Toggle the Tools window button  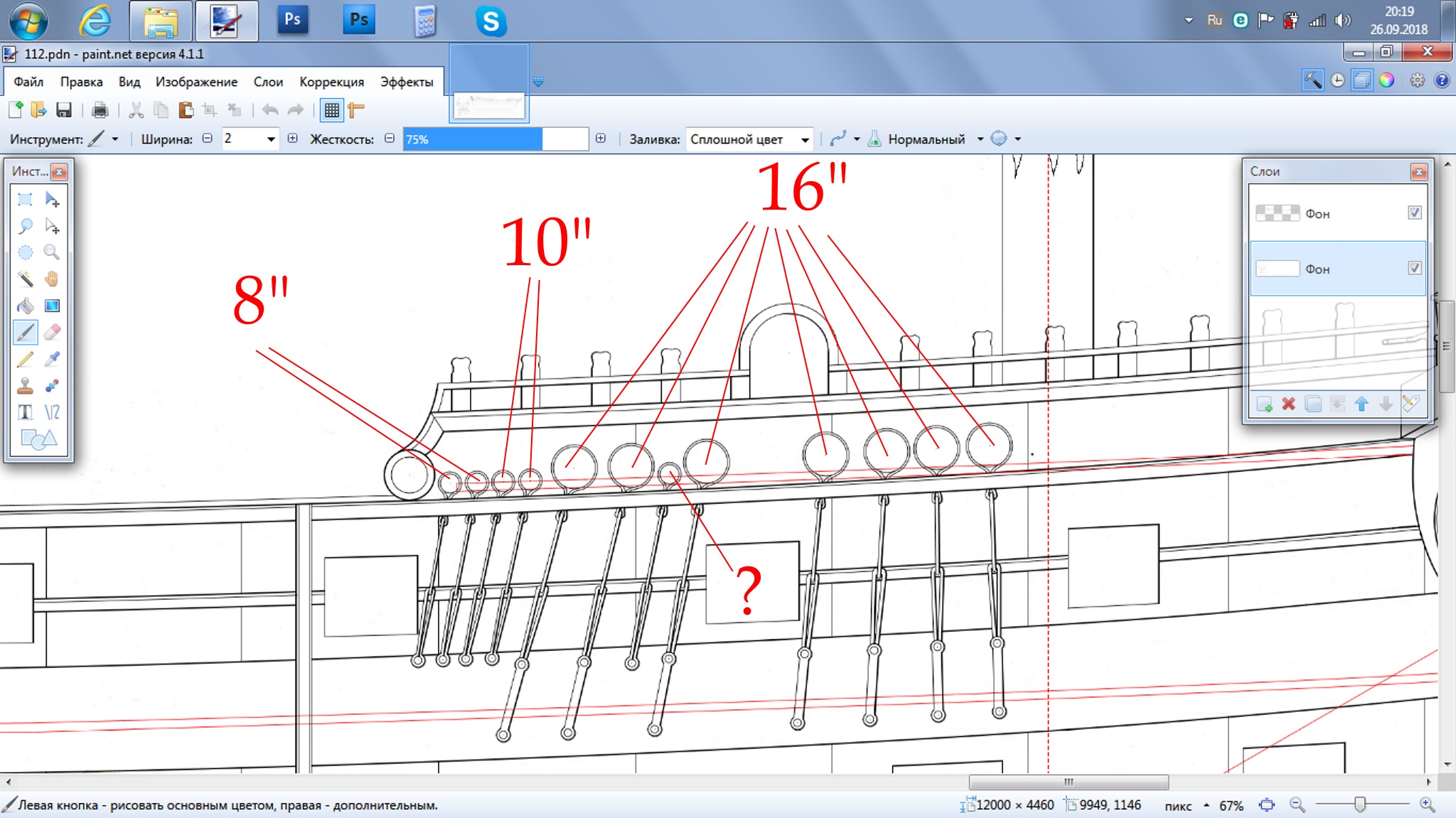(1312, 80)
